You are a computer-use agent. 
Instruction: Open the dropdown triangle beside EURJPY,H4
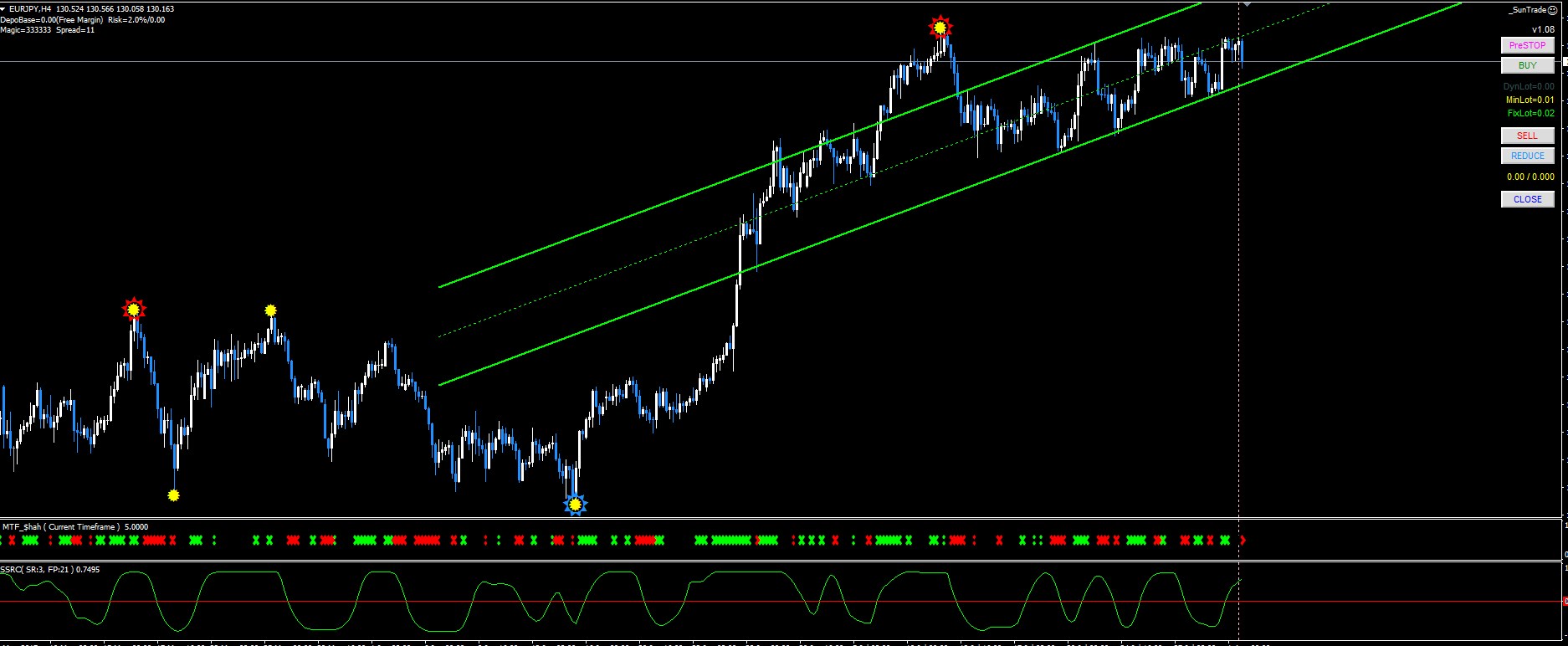pos(3,8)
